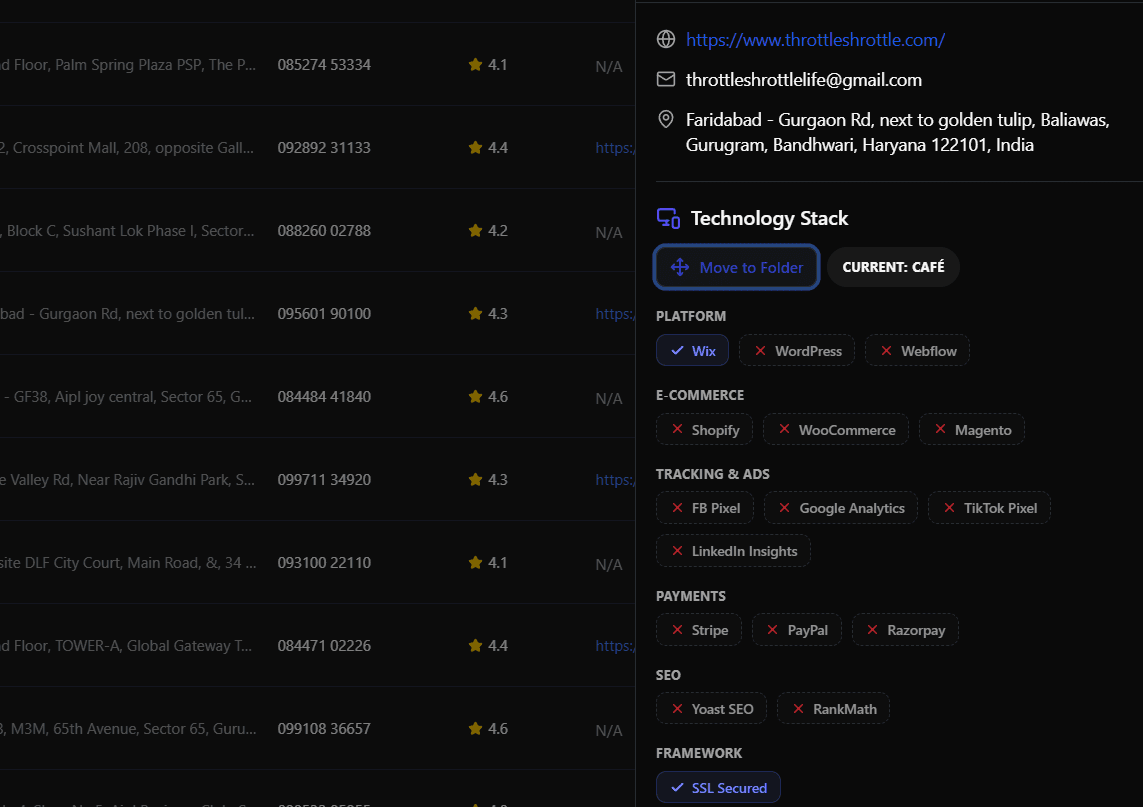Open website link in Global Gateway row
The width and height of the screenshot is (1143, 807).
click(x=615, y=646)
